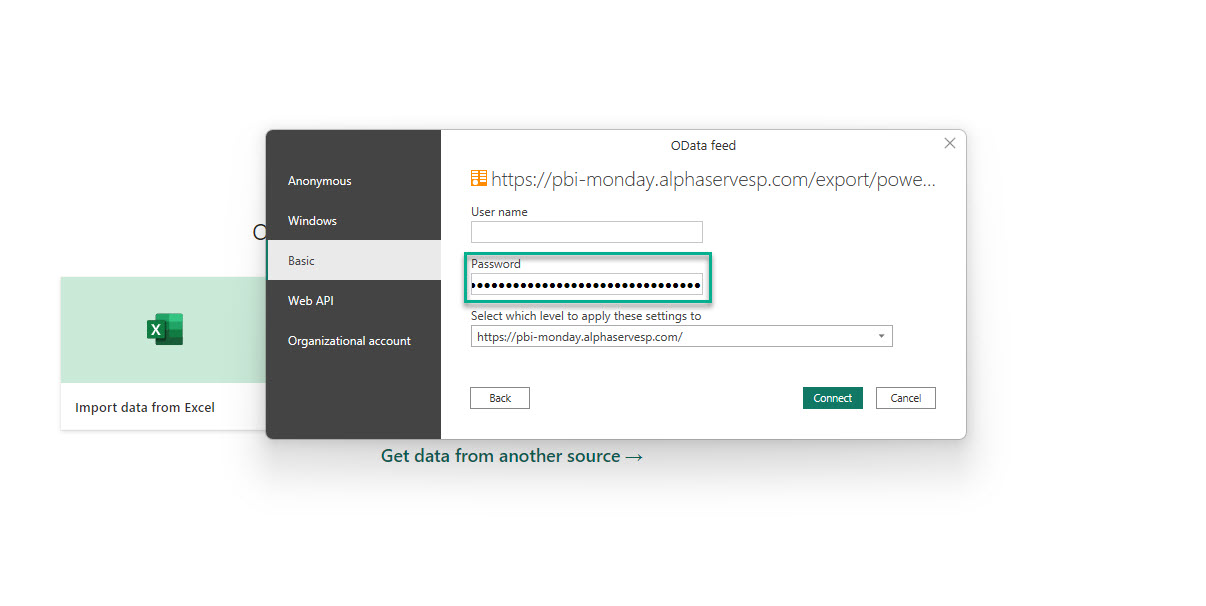Image resolution: width=1206 pixels, height=606 pixels.
Task: Click the OData feed dialog title
Action: pos(703,146)
